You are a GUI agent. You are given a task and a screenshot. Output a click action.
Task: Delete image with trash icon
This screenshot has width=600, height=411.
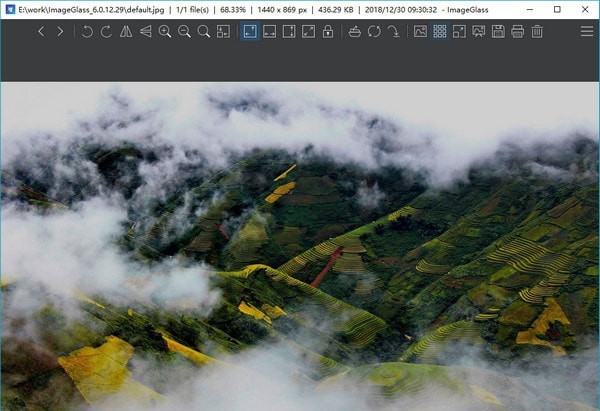point(537,32)
